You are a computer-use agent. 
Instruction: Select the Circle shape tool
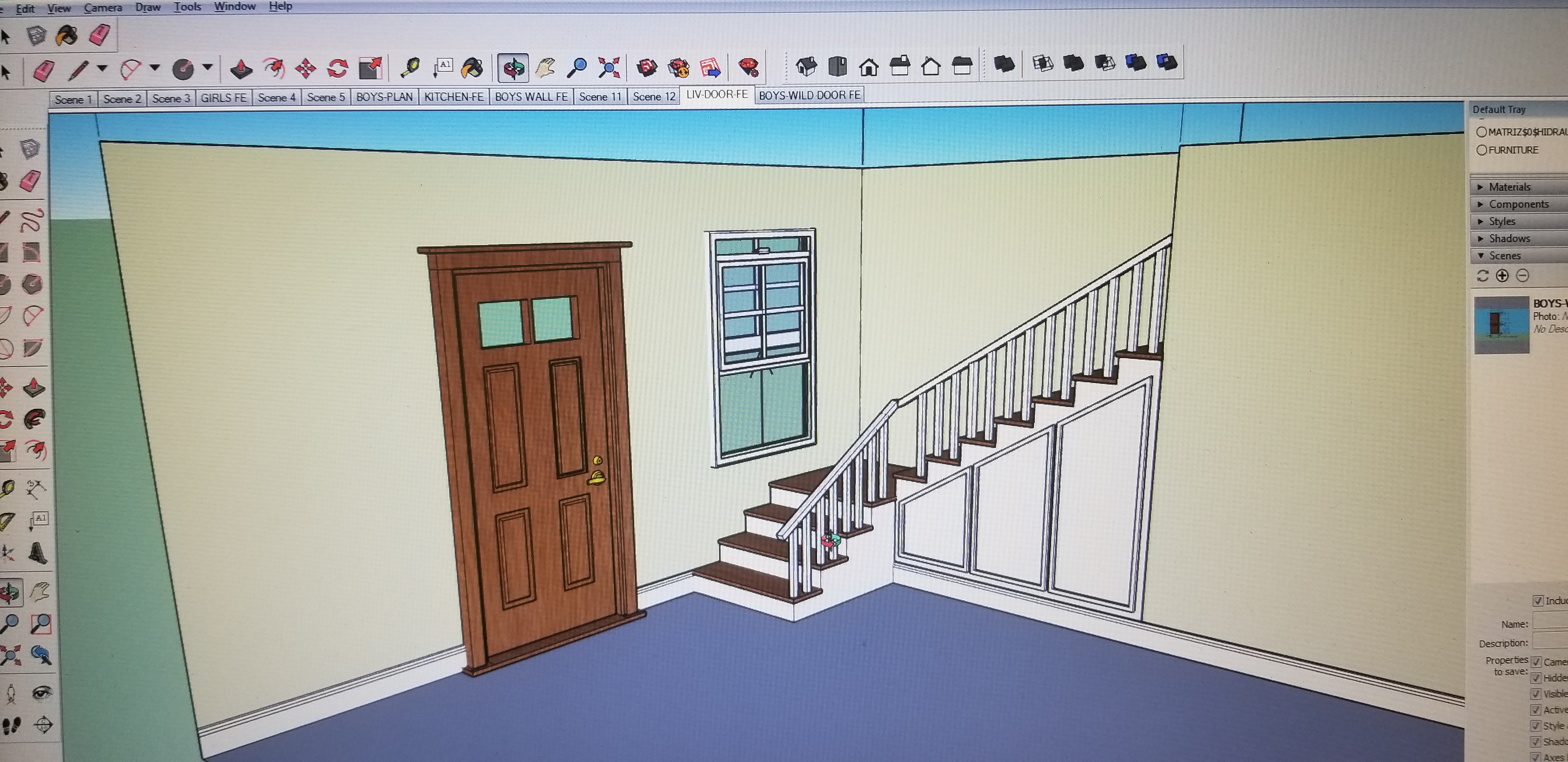point(183,69)
